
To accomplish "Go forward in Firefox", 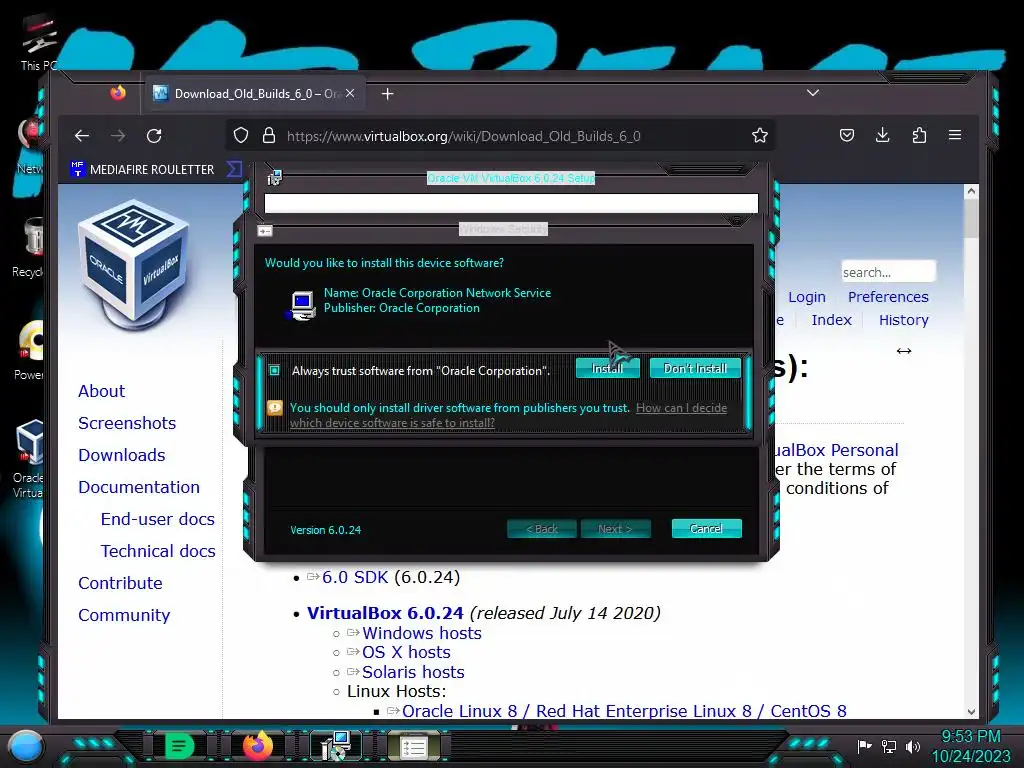I will click(x=118, y=136).
